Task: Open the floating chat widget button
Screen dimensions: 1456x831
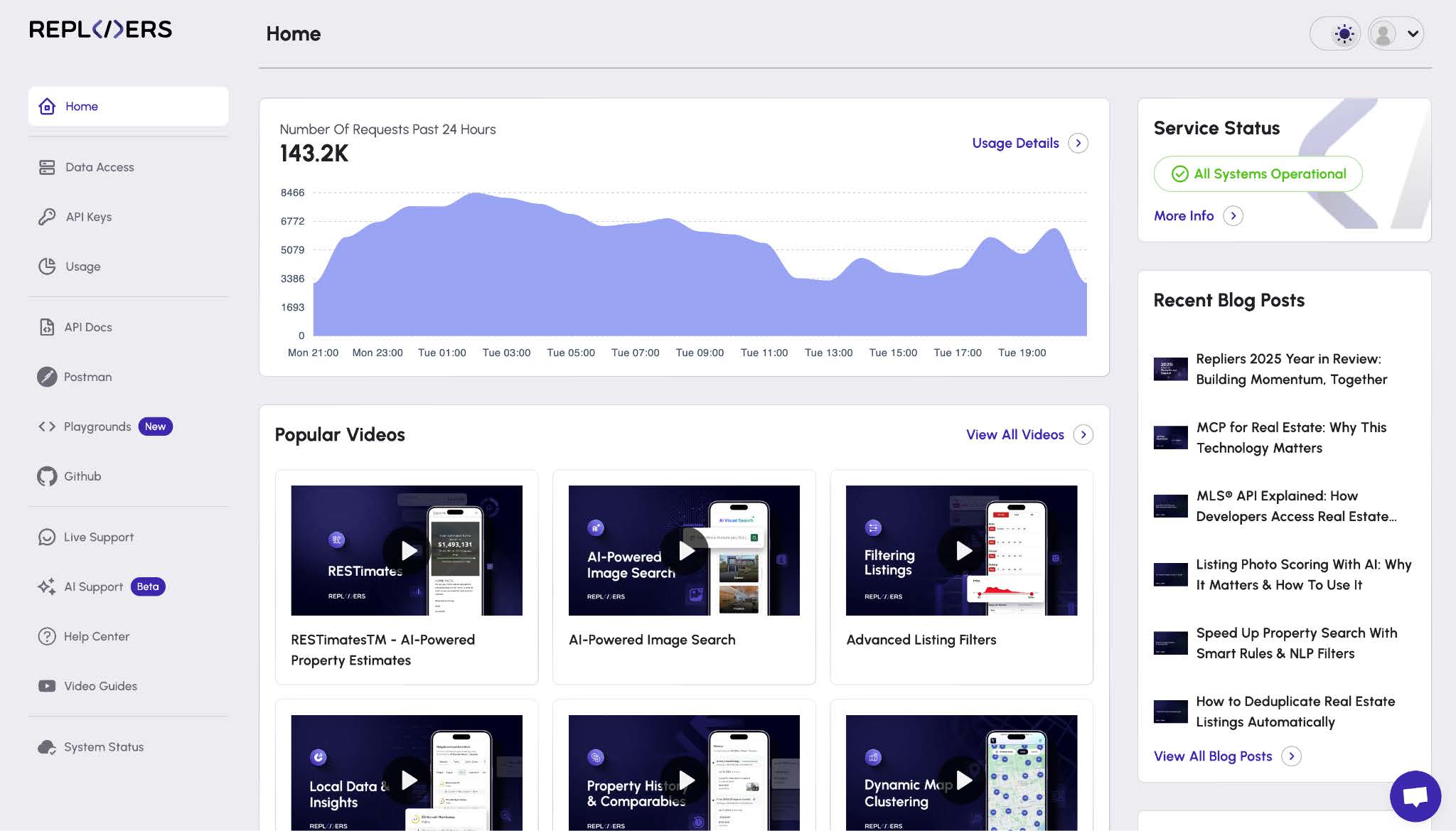Action: point(1415,795)
